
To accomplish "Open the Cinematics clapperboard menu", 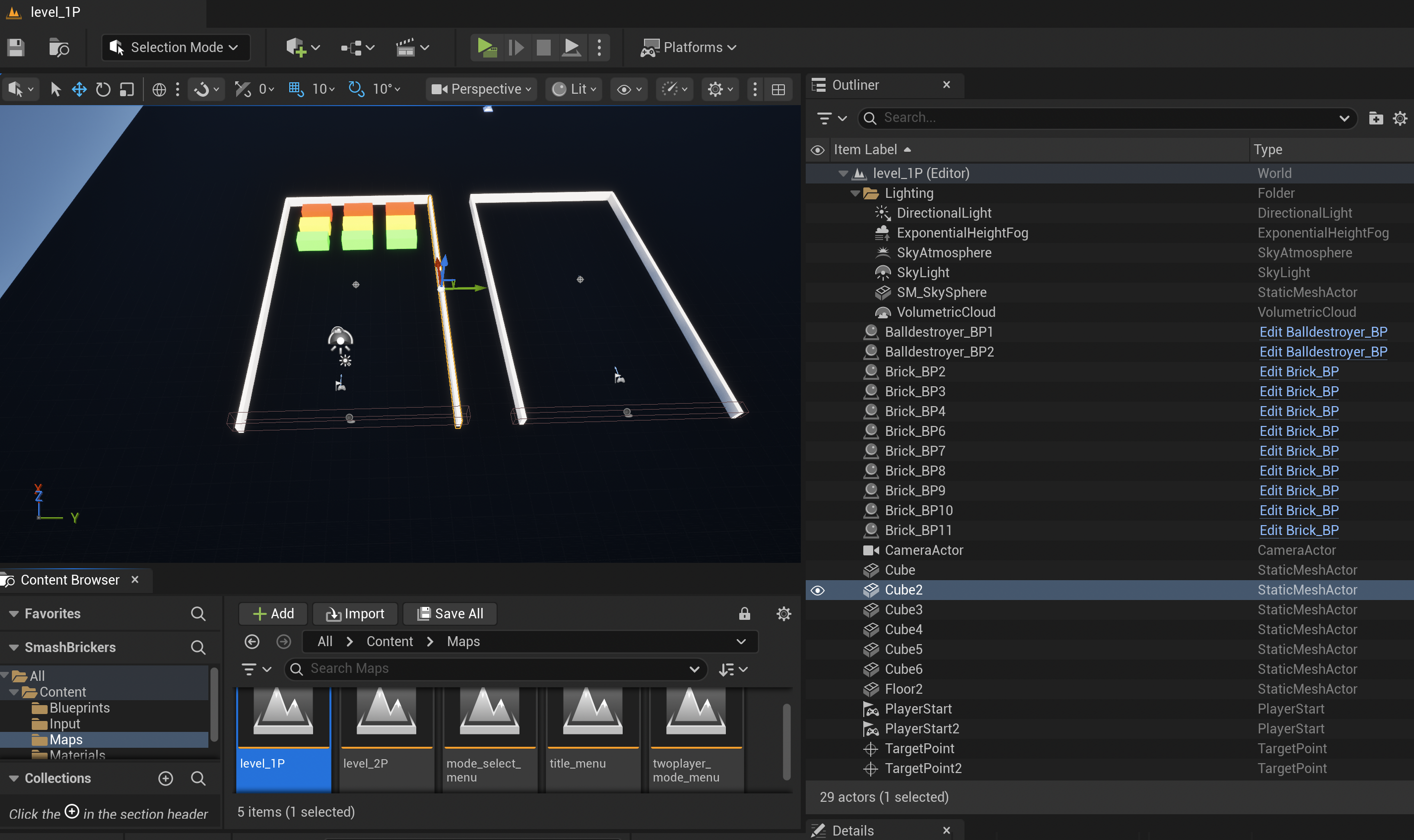I will [412, 47].
